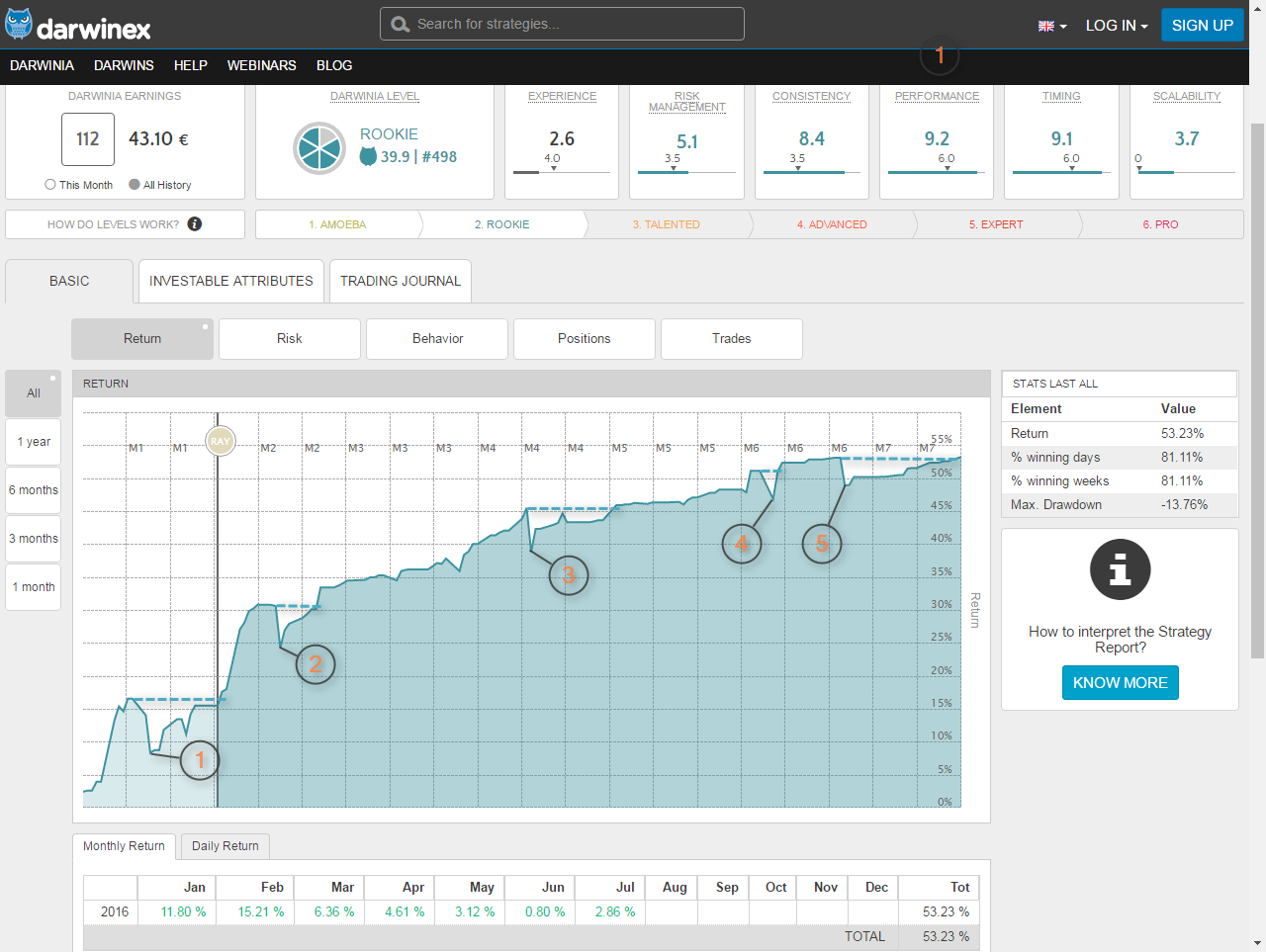The width and height of the screenshot is (1266, 952).
Task: Select the This Month radio button
Action: pos(50,185)
